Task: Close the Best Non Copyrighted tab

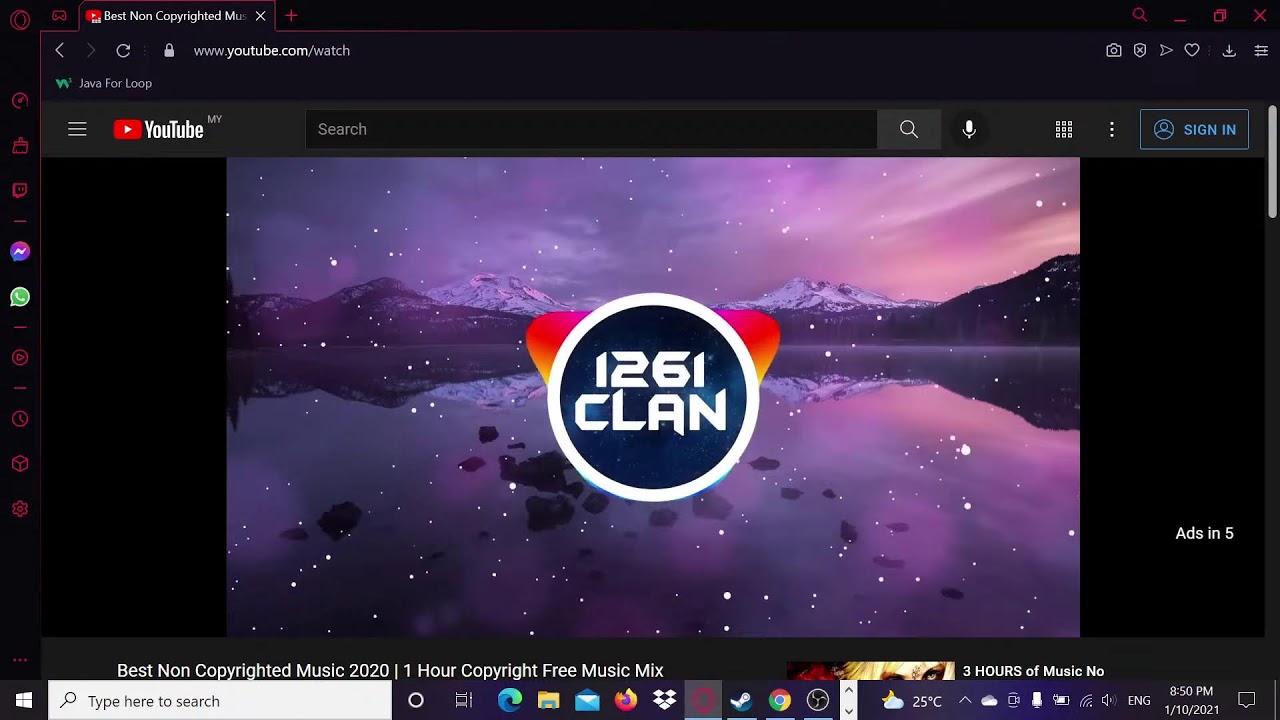Action: click(x=261, y=16)
